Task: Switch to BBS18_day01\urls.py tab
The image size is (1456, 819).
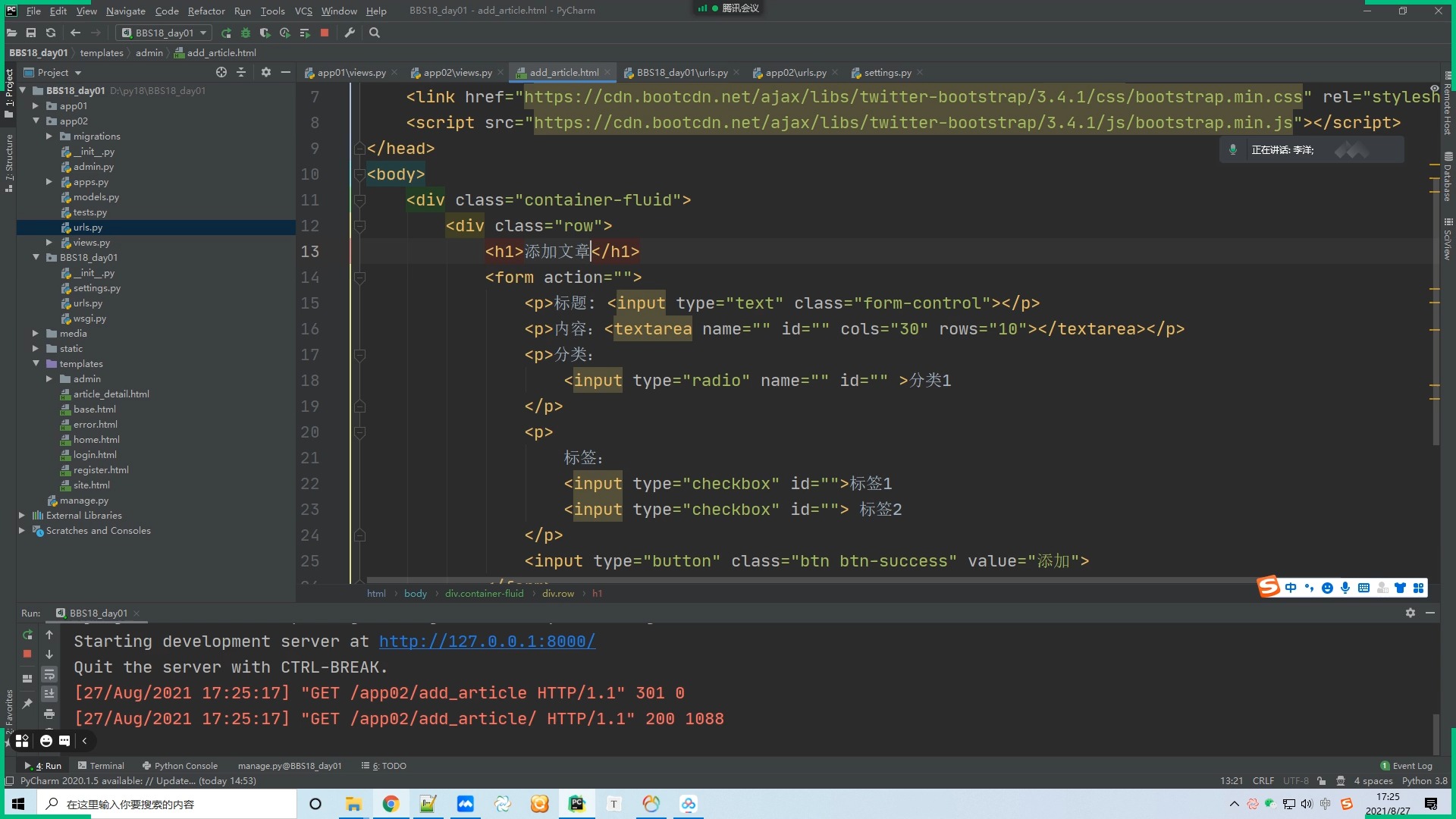Action: point(682,72)
